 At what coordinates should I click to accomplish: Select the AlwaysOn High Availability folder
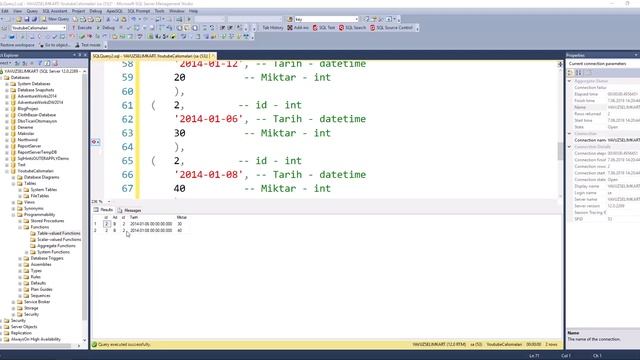pos(36,339)
